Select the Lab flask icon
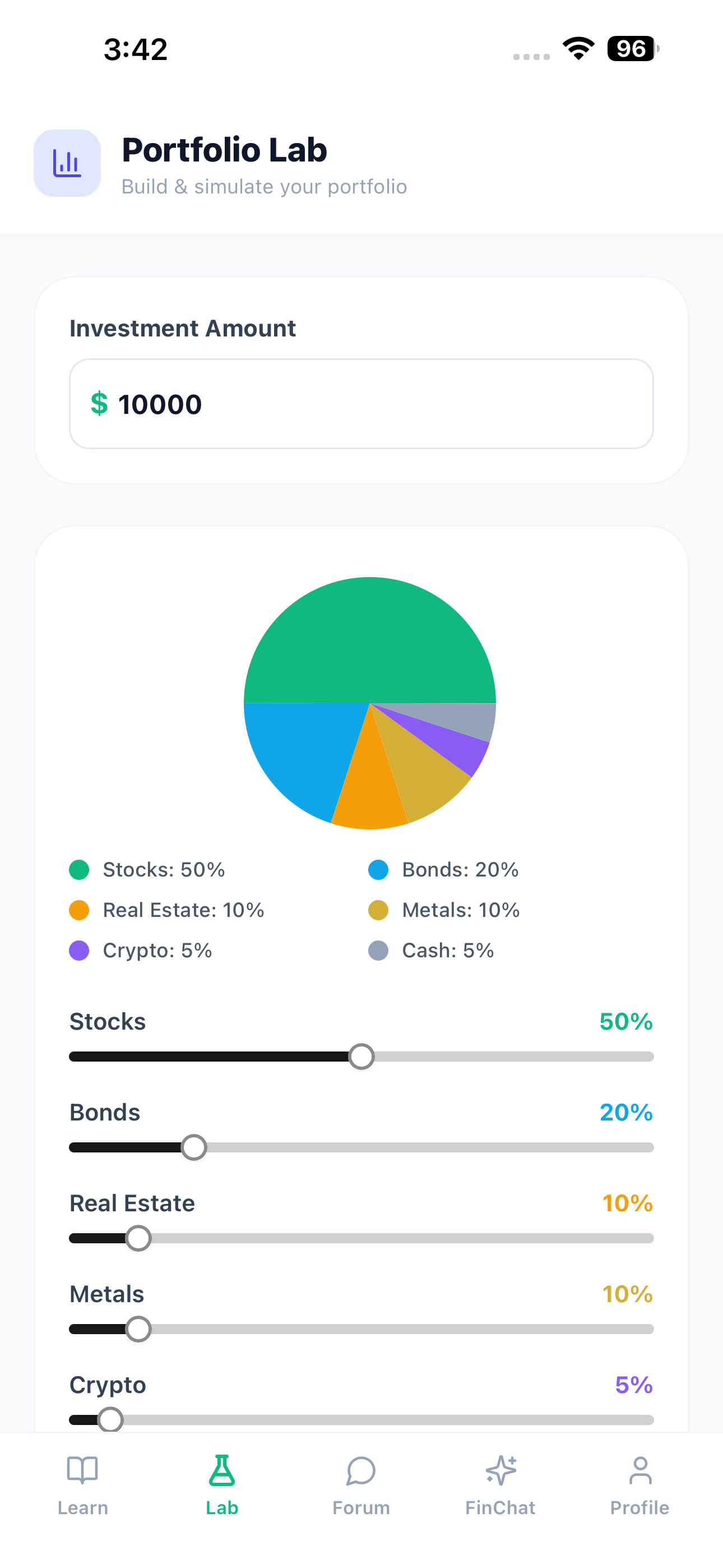This screenshot has height=1568, width=723. point(221,1470)
